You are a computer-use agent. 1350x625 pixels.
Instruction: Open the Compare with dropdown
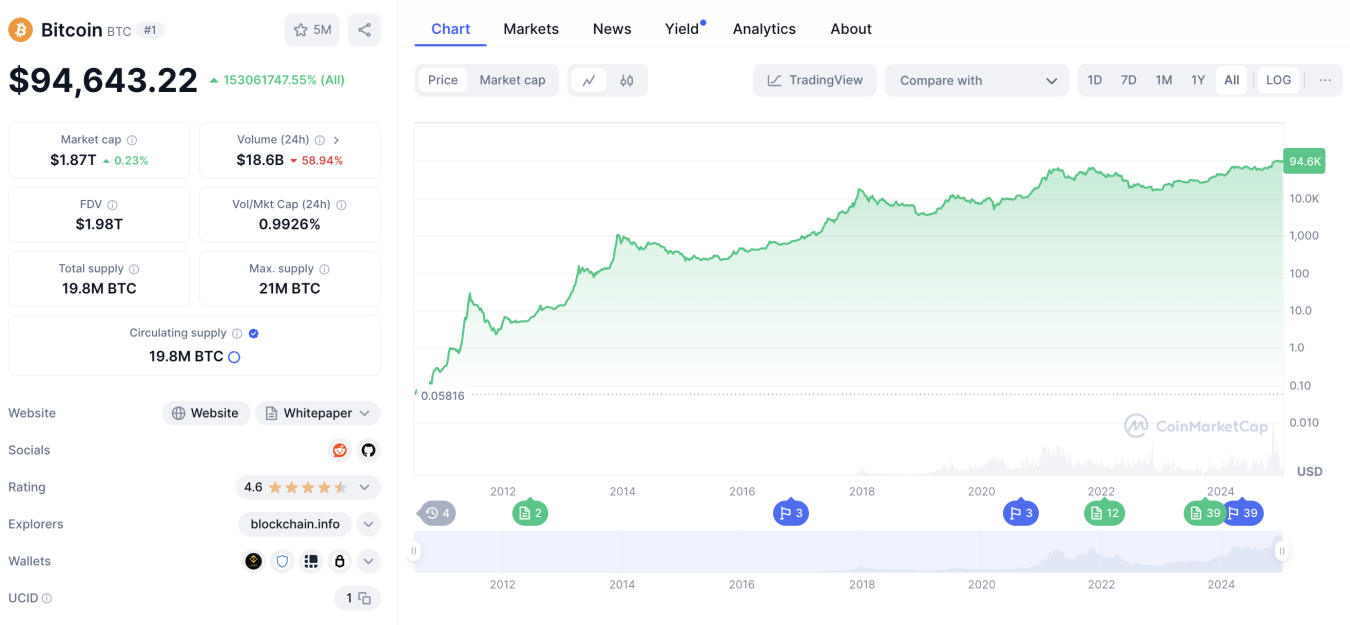pos(977,80)
